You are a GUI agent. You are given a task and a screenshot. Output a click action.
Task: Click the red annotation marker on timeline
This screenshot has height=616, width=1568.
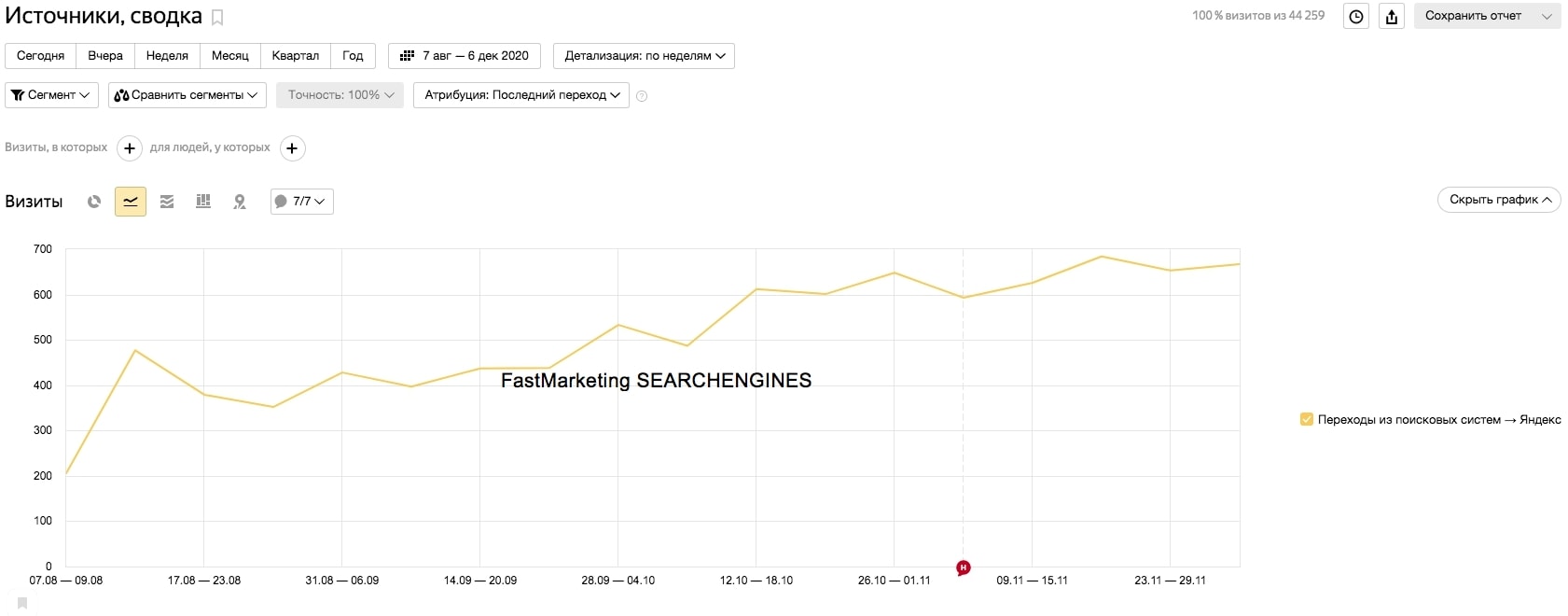[x=964, y=567]
